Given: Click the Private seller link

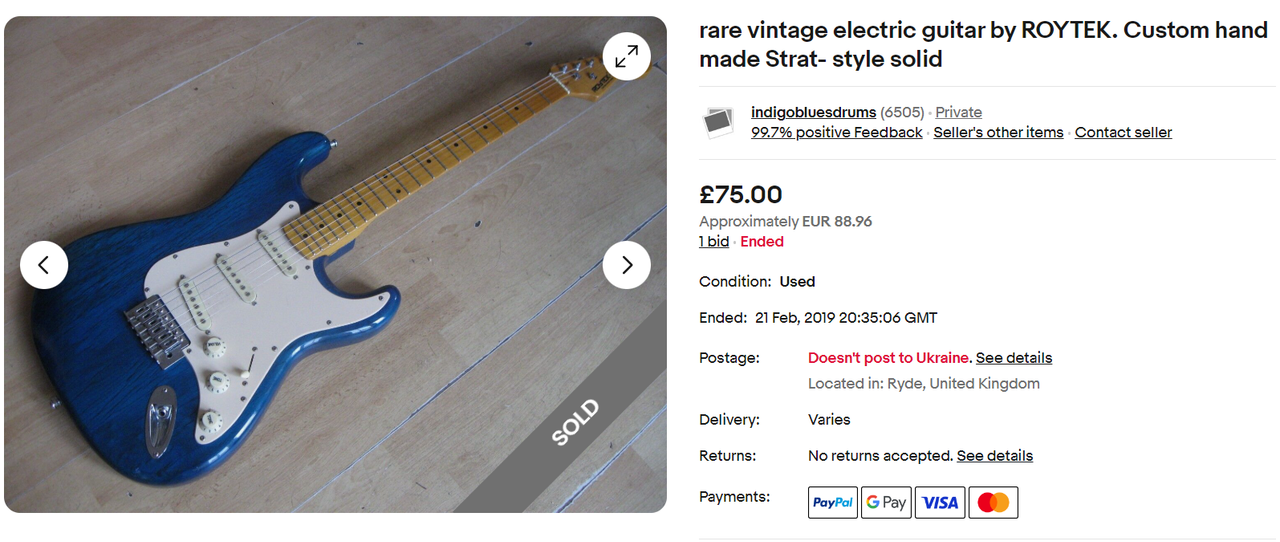Looking at the screenshot, I should (958, 112).
